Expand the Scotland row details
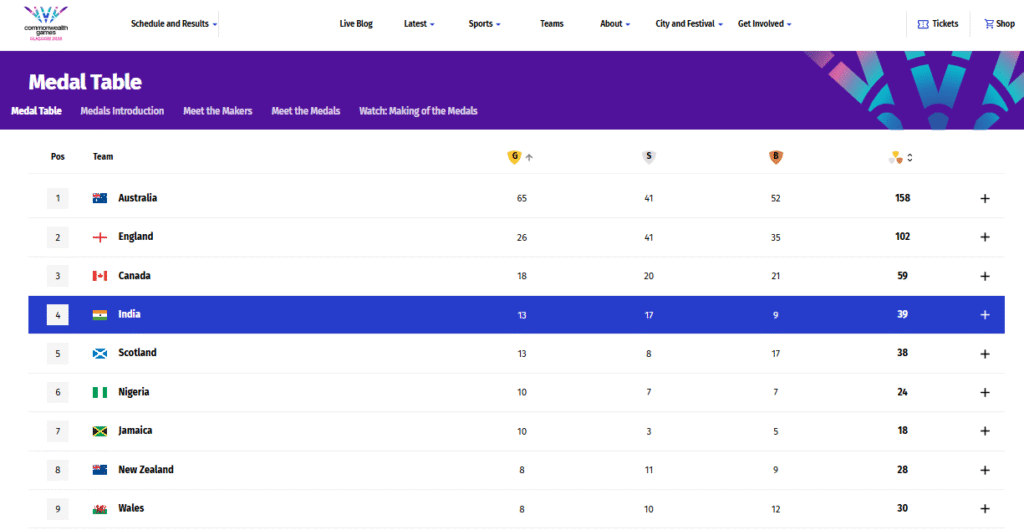Screen dimensions: 1024x530 (x=985, y=354)
